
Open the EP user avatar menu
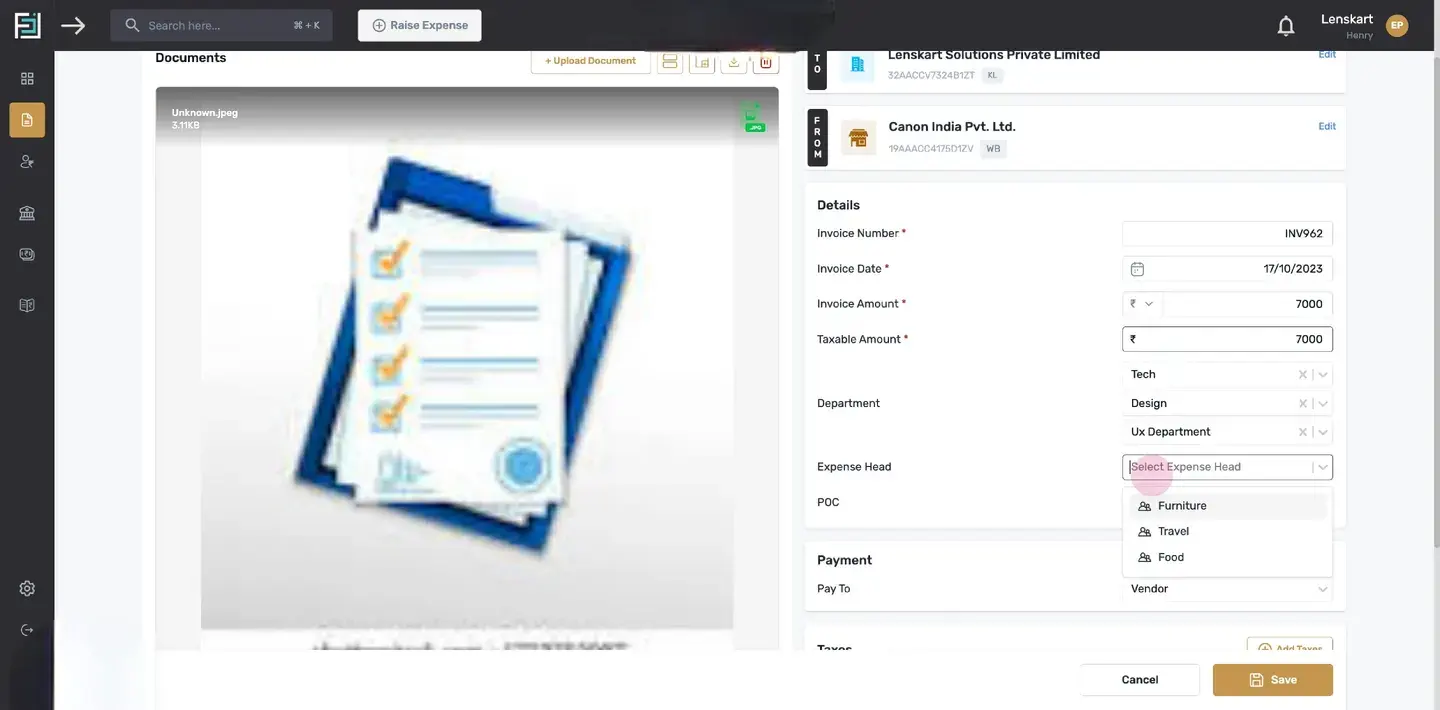(1397, 26)
